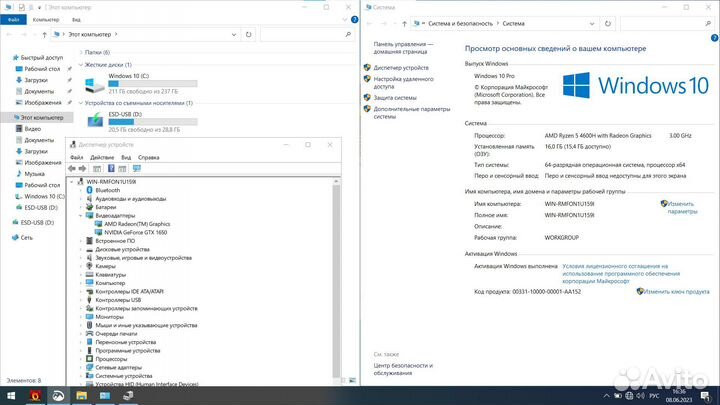Select the ESD-USB (D:) drive icon
The height and width of the screenshot is (405, 720).
click(95, 121)
